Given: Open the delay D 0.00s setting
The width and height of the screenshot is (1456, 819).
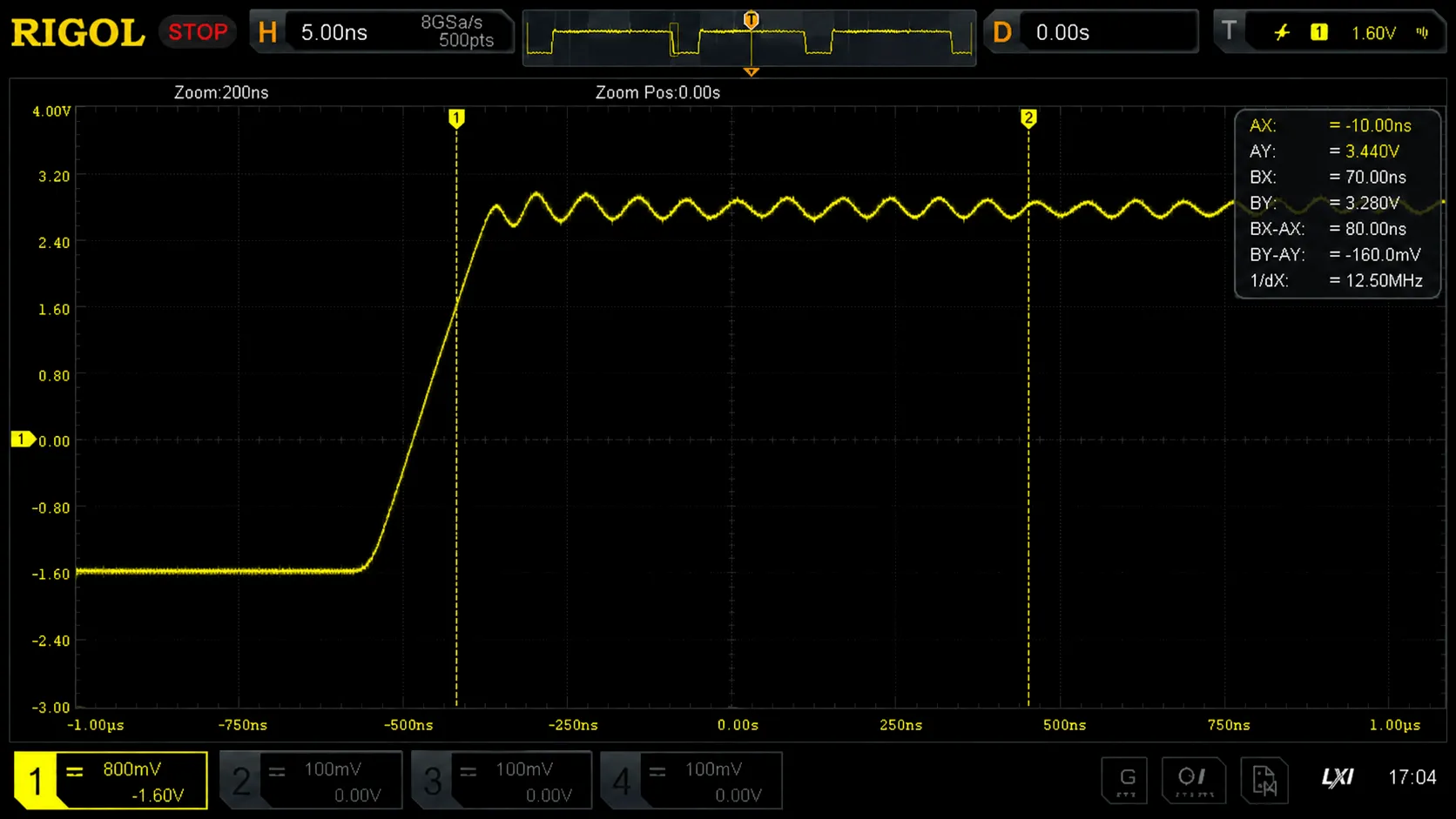Looking at the screenshot, I should click(x=1091, y=32).
